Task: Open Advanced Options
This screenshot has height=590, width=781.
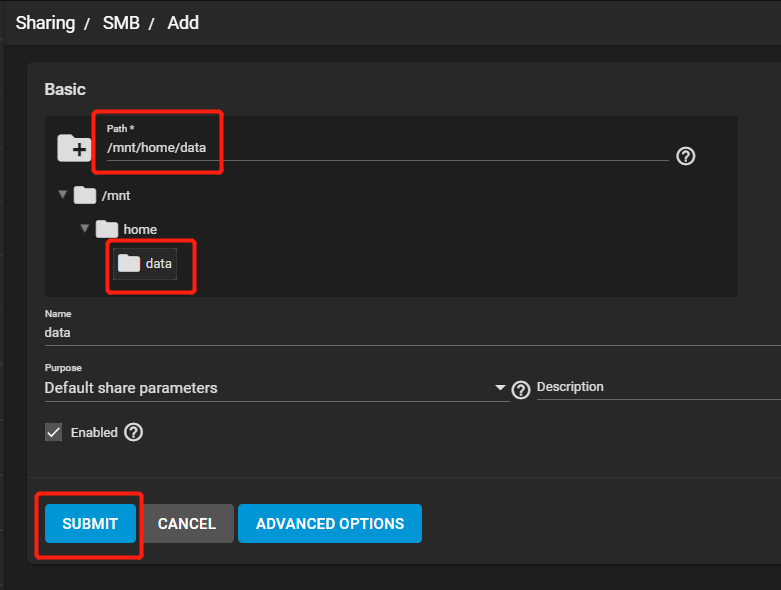Action: click(x=330, y=523)
